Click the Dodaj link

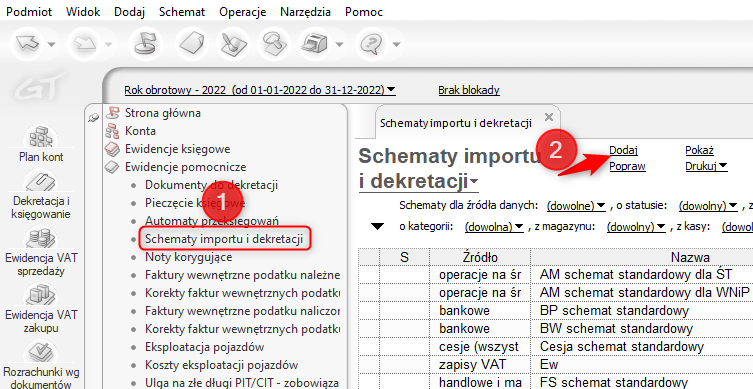click(623, 150)
